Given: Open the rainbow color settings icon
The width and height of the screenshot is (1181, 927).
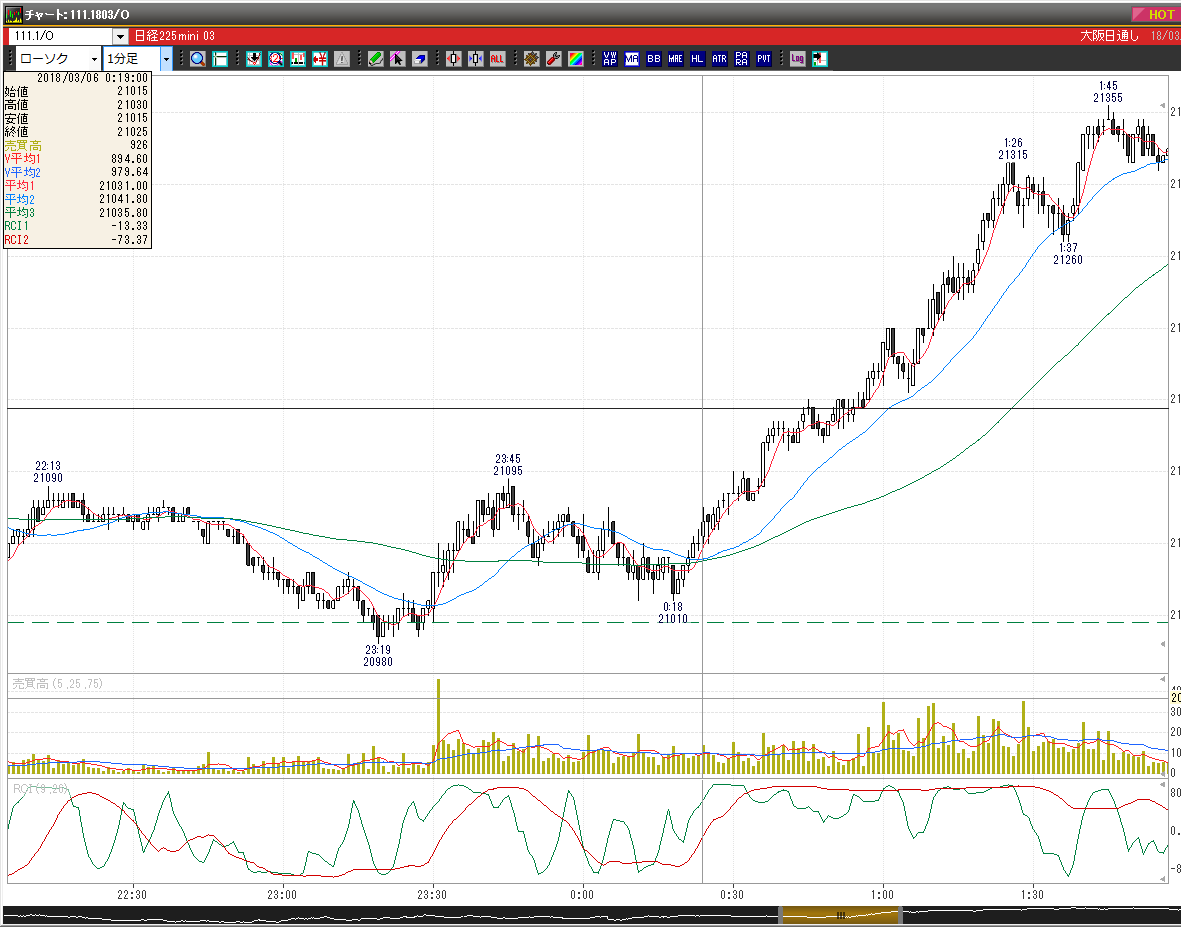Looking at the screenshot, I should coord(575,59).
